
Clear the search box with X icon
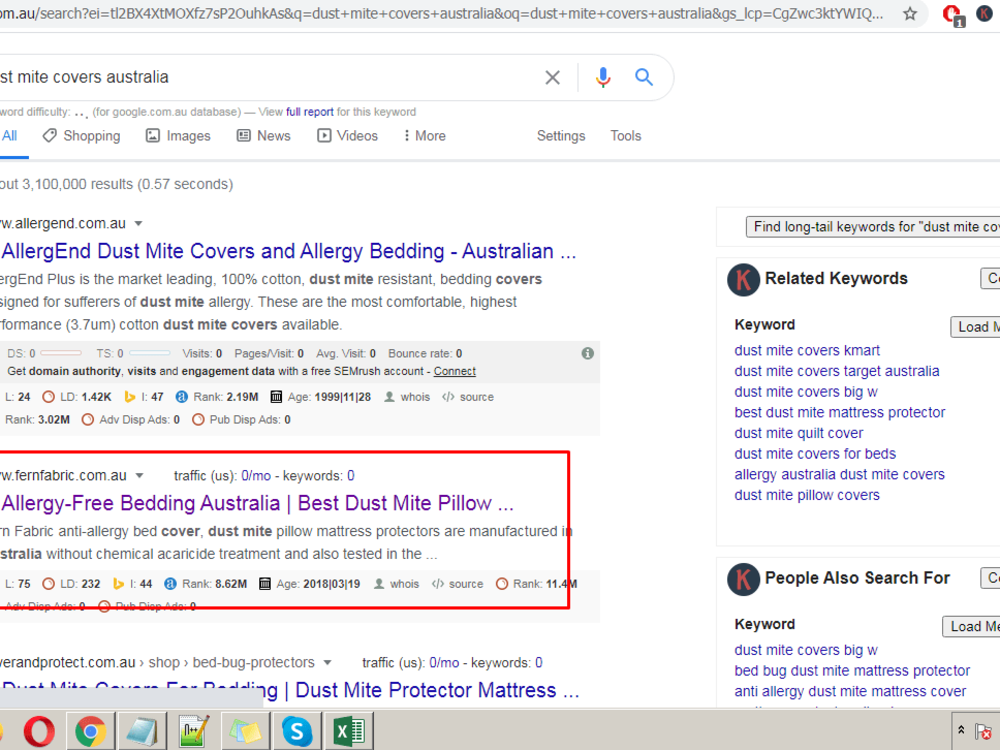[x=552, y=78]
